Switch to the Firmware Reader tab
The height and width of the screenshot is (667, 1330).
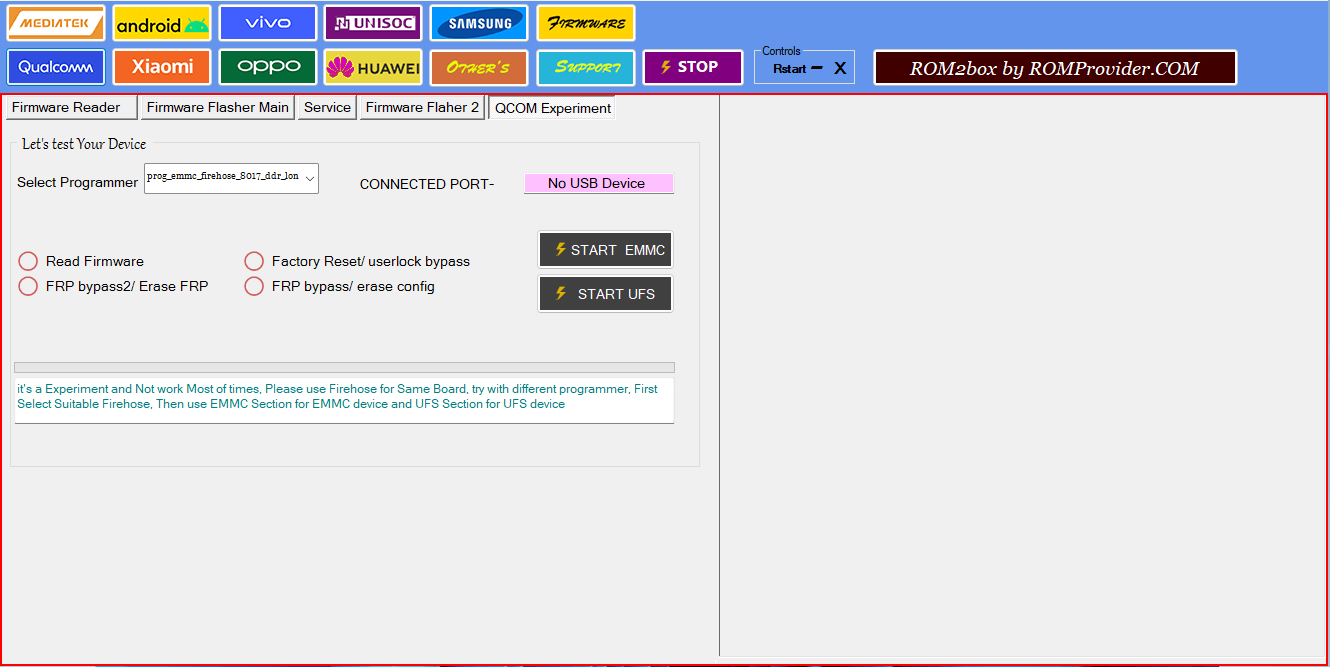(68, 106)
